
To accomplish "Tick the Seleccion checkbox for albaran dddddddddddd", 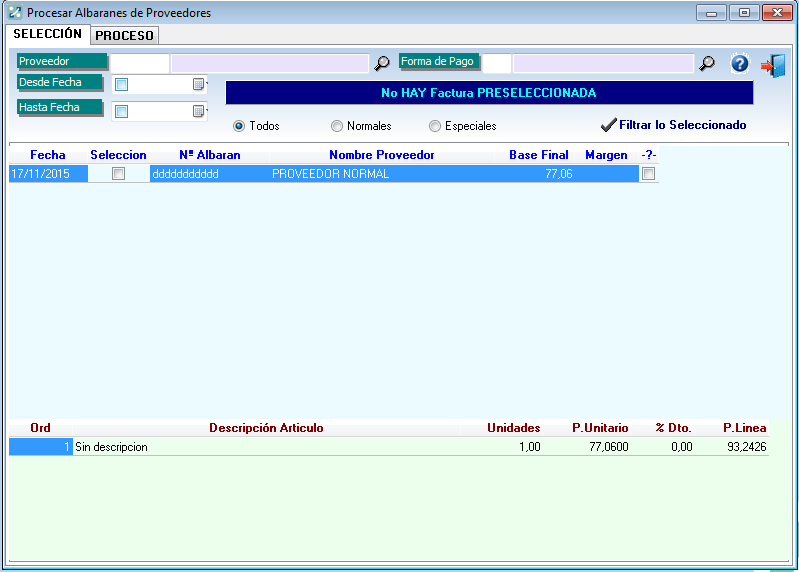I will coord(118,174).
